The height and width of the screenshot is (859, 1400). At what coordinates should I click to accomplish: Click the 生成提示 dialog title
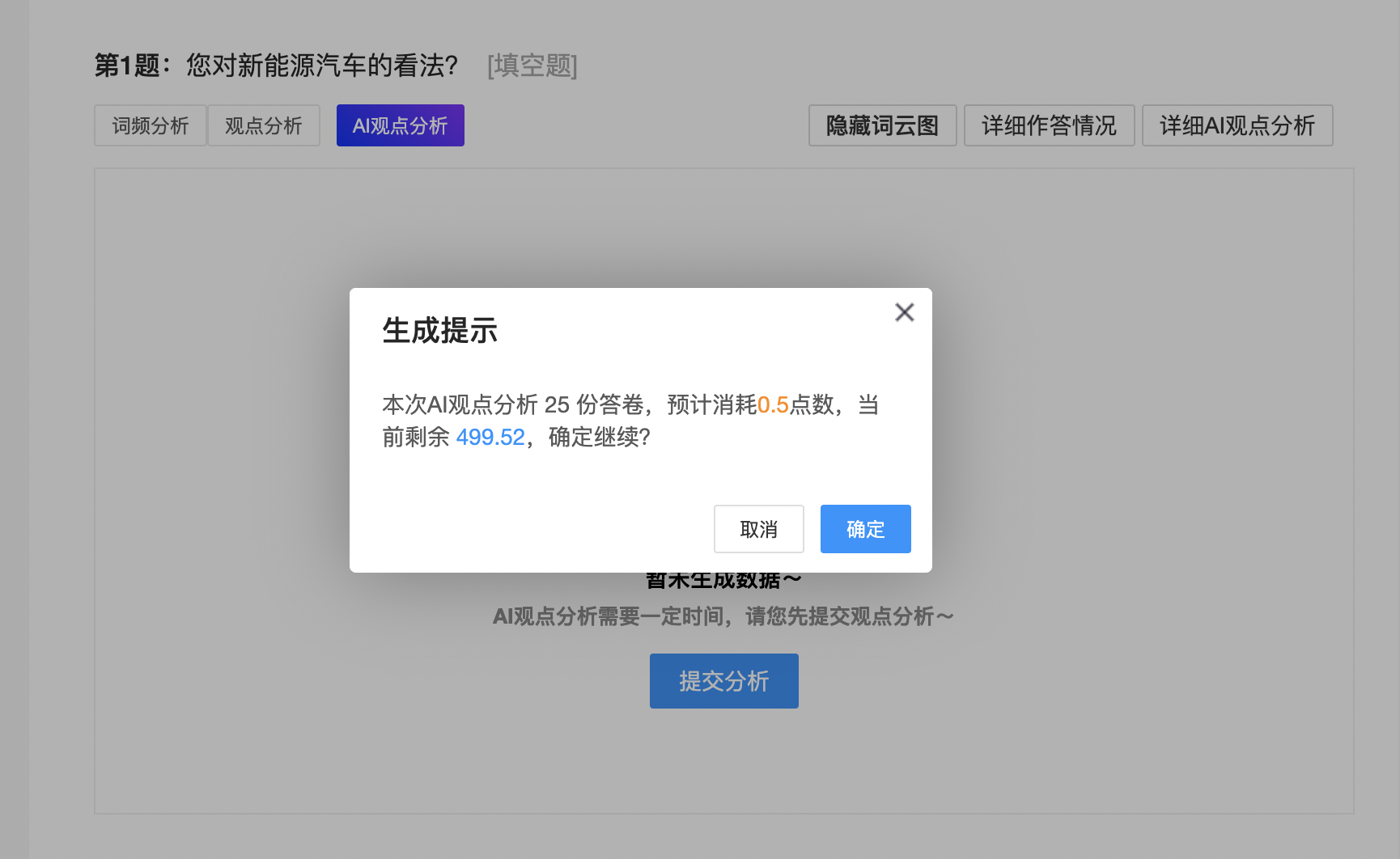(x=441, y=330)
